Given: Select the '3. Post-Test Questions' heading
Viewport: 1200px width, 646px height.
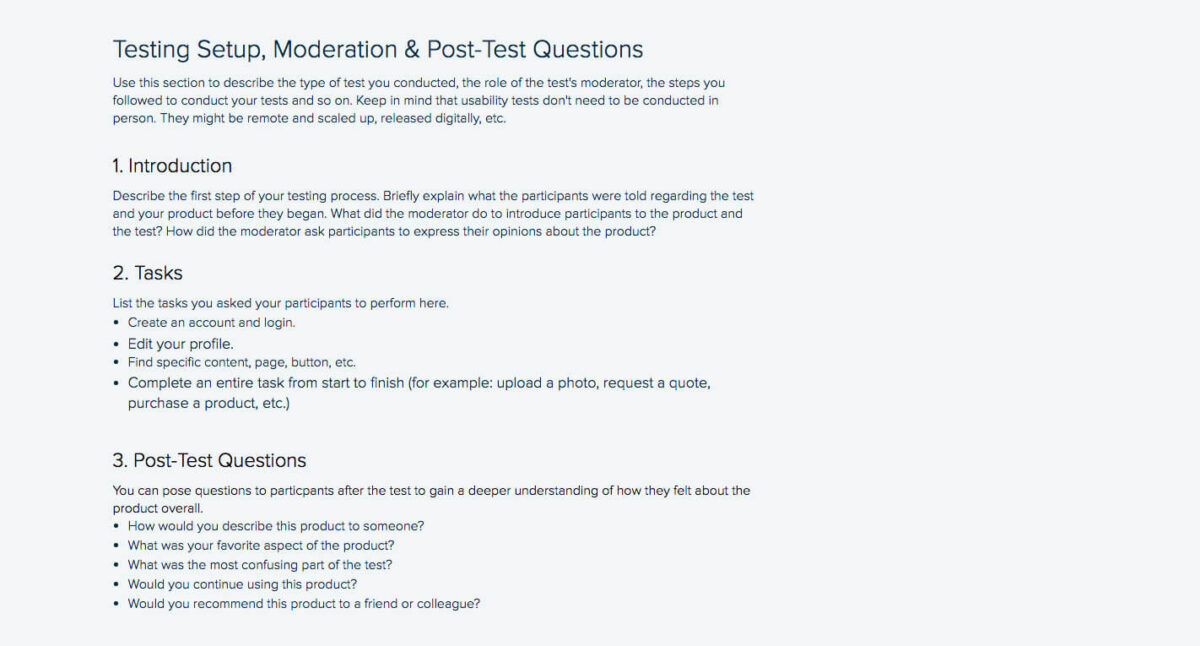Looking at the screenshot, I should [209, 461].
